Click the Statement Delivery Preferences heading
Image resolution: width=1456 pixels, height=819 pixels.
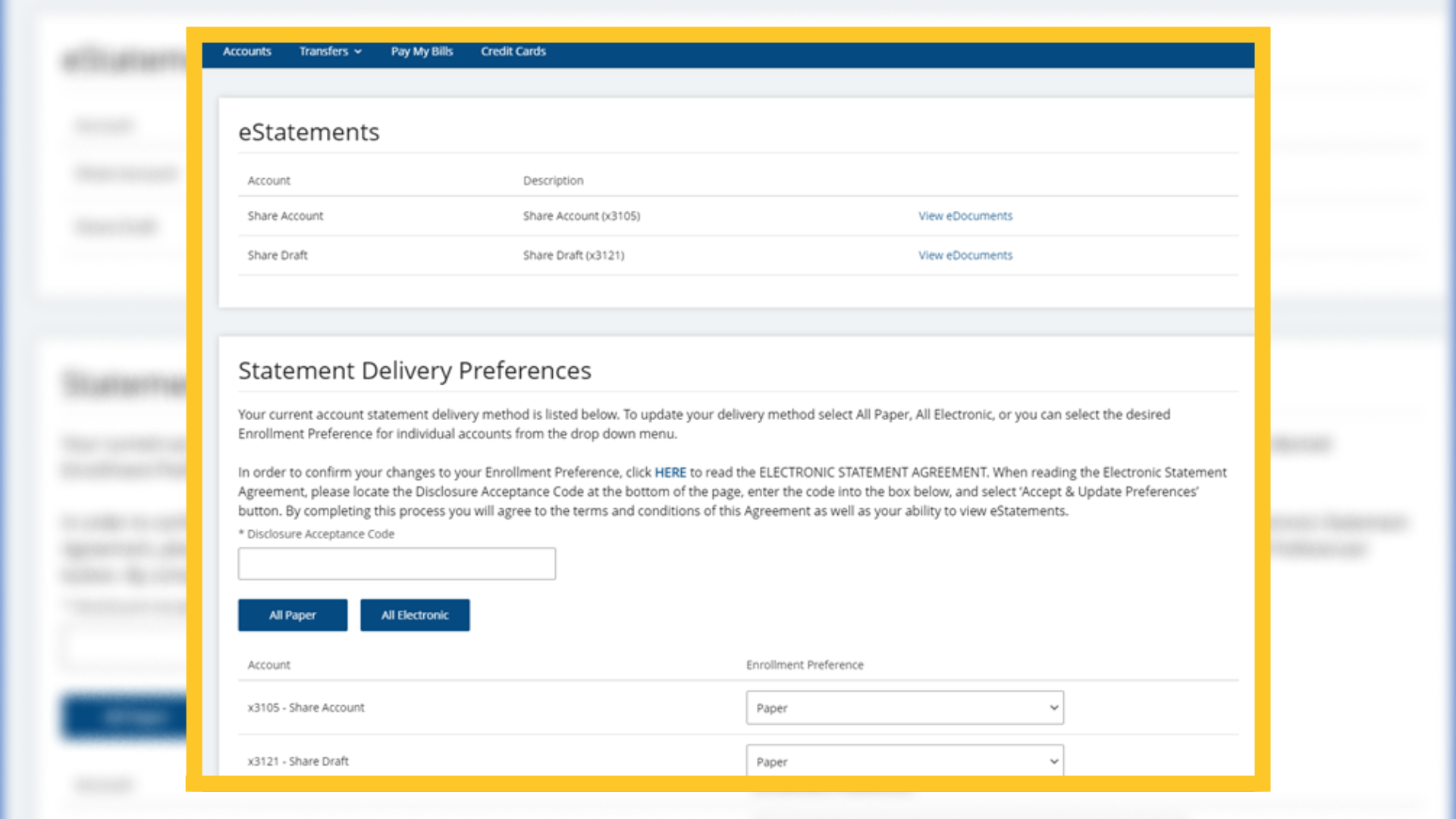pyautogui.click(x=414, y=371)
